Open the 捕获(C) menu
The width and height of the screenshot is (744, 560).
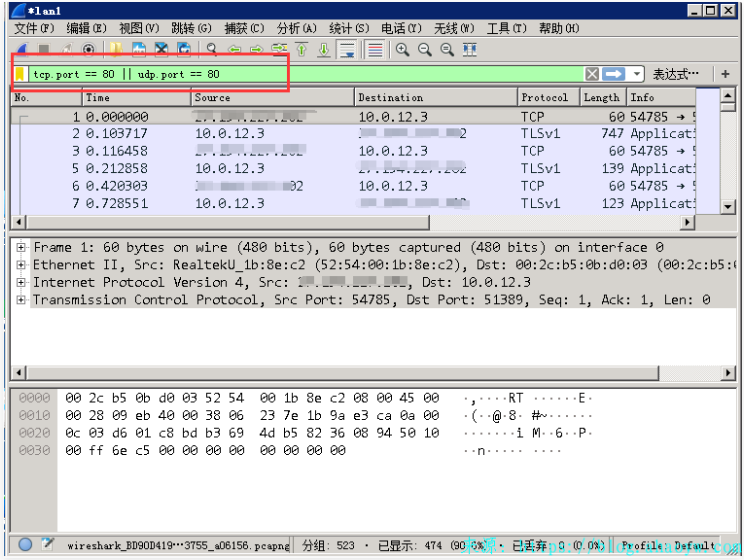[x=244, y=28]
